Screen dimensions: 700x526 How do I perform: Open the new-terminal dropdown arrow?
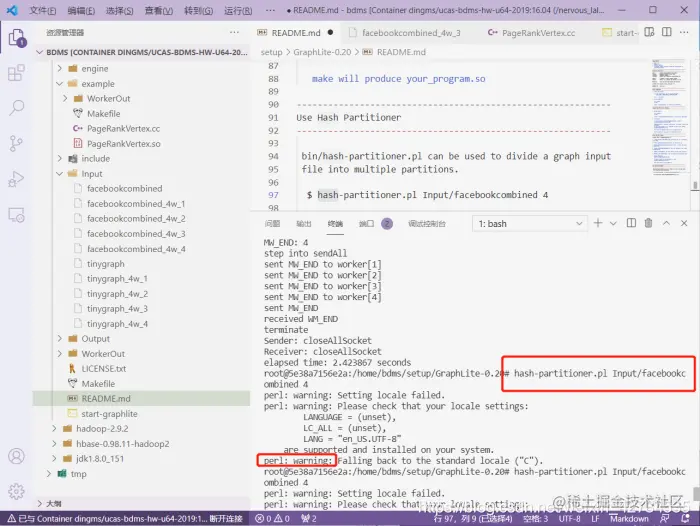(x=613, y=223)
